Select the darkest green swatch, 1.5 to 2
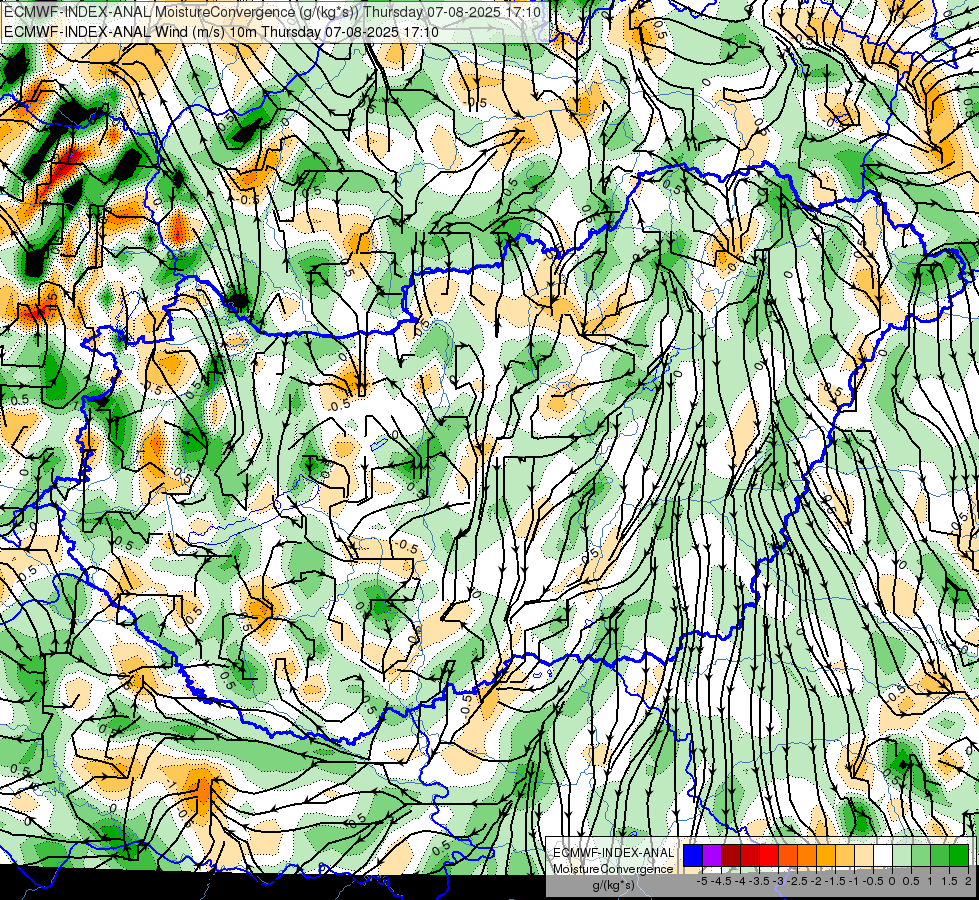 click(x=959, y=856)
